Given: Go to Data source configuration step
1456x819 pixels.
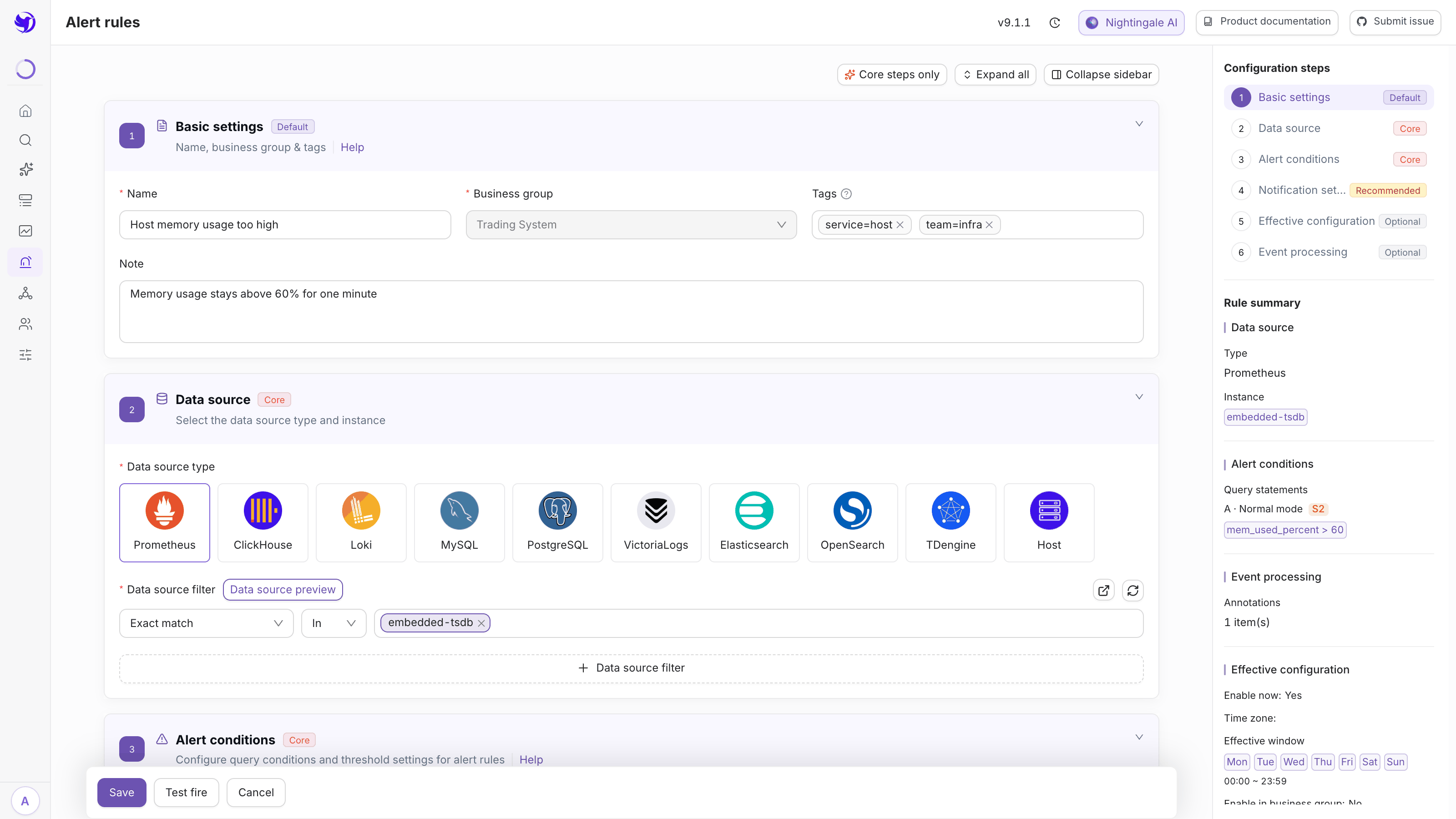Looking at the screenshot, I should (1329, 128).
